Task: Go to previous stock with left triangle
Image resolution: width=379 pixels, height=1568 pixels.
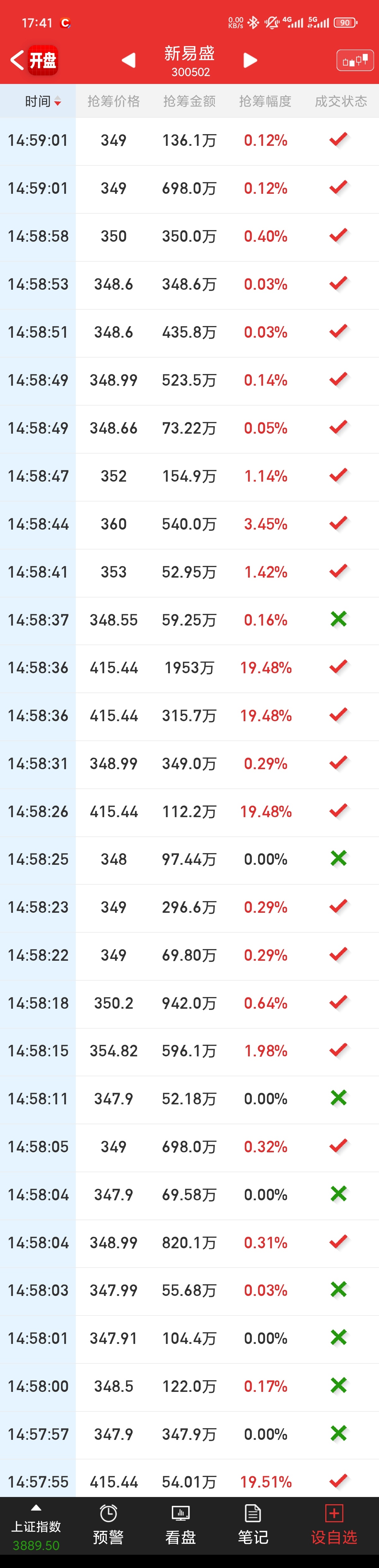Action: coord(129,60)
